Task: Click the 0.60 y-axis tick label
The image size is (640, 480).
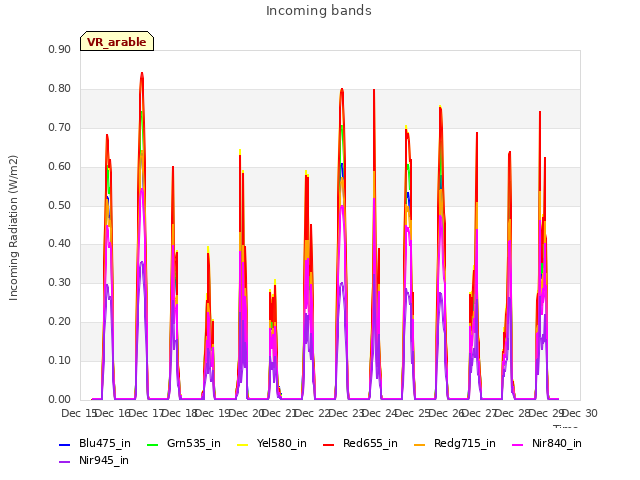Action: pyautogui.click(x=60, y=167)
